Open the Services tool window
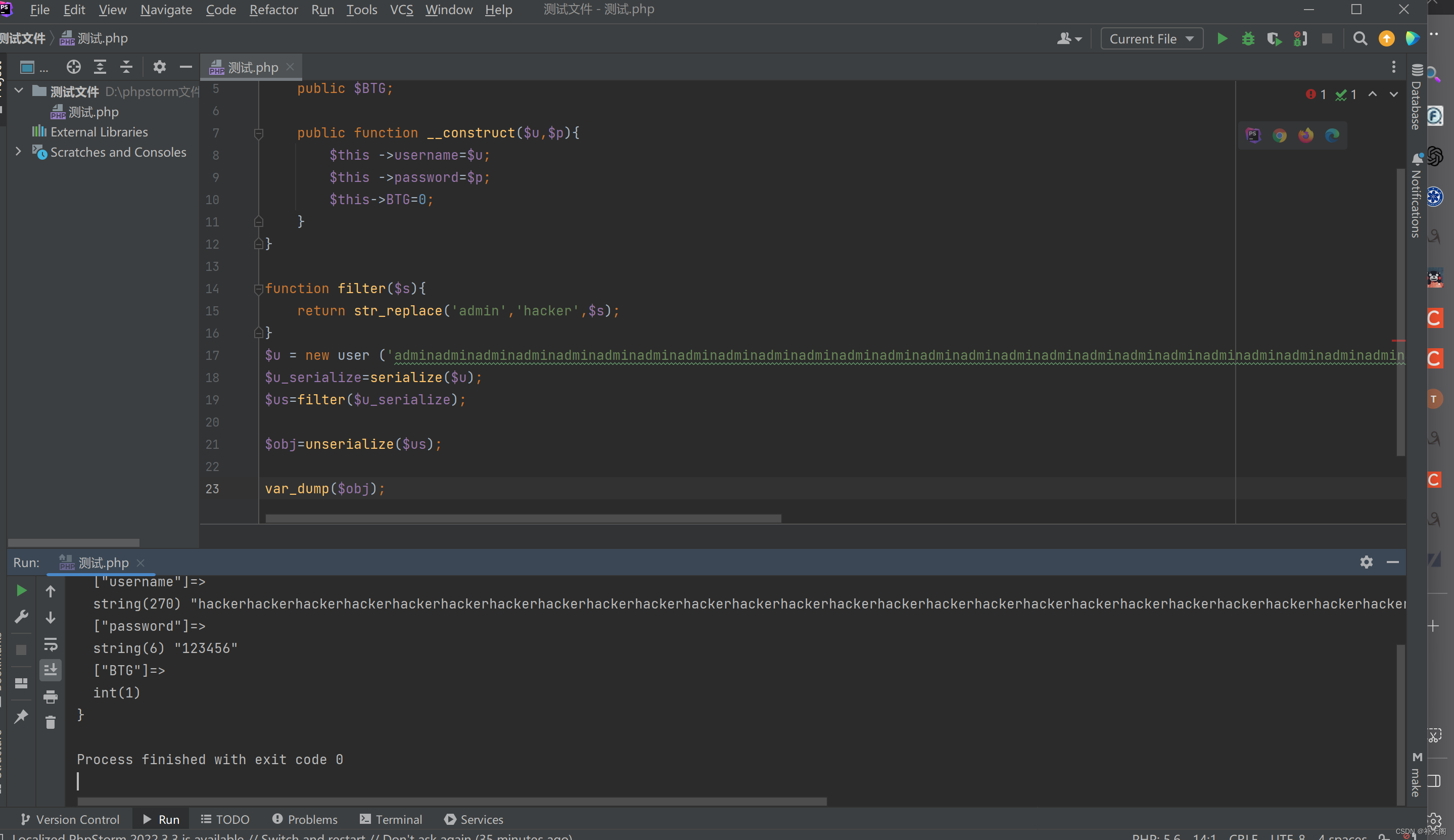Image resolution: width=1454 pixels, height=840 pixels. (474, 819)
